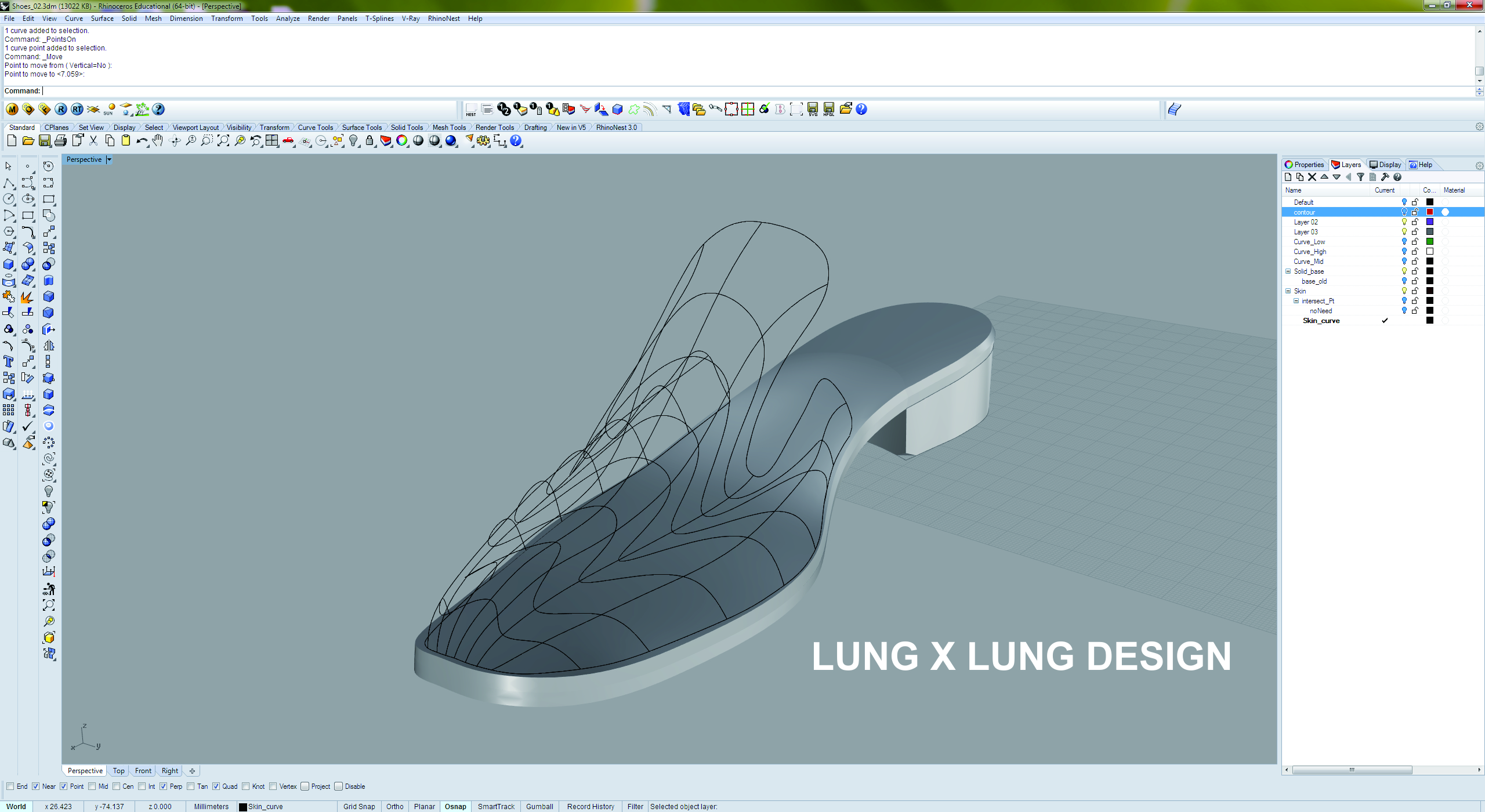1485x812 pixels.
Task: Toggle Grid Snap in status bar
Action: point(359,807)
